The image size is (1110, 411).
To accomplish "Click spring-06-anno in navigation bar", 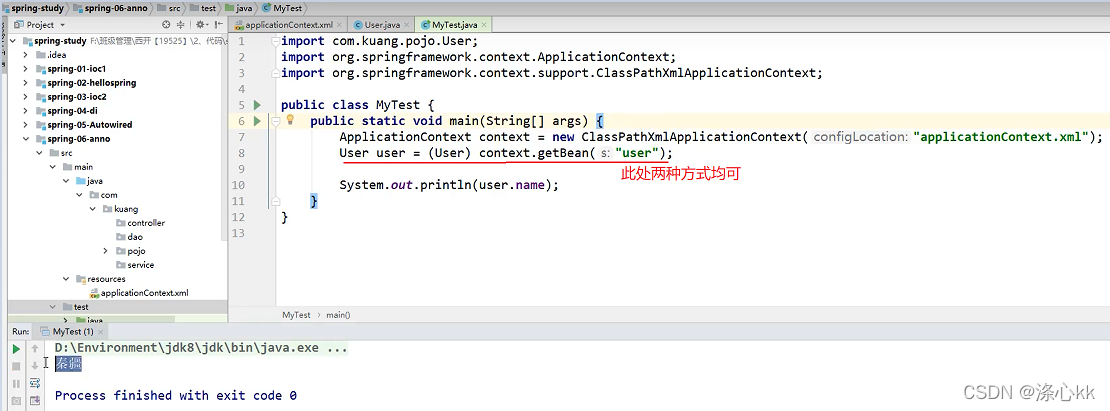I will pos(110,7).
